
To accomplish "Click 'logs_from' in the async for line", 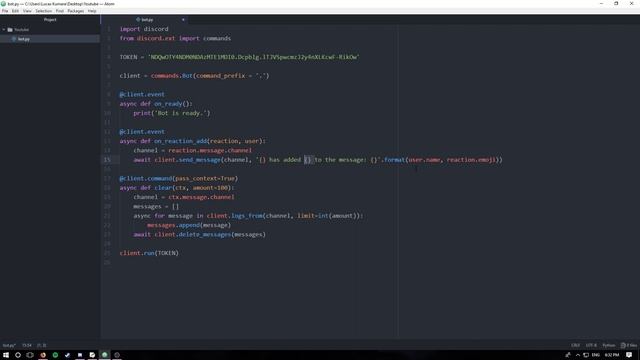I will [247, 216].
